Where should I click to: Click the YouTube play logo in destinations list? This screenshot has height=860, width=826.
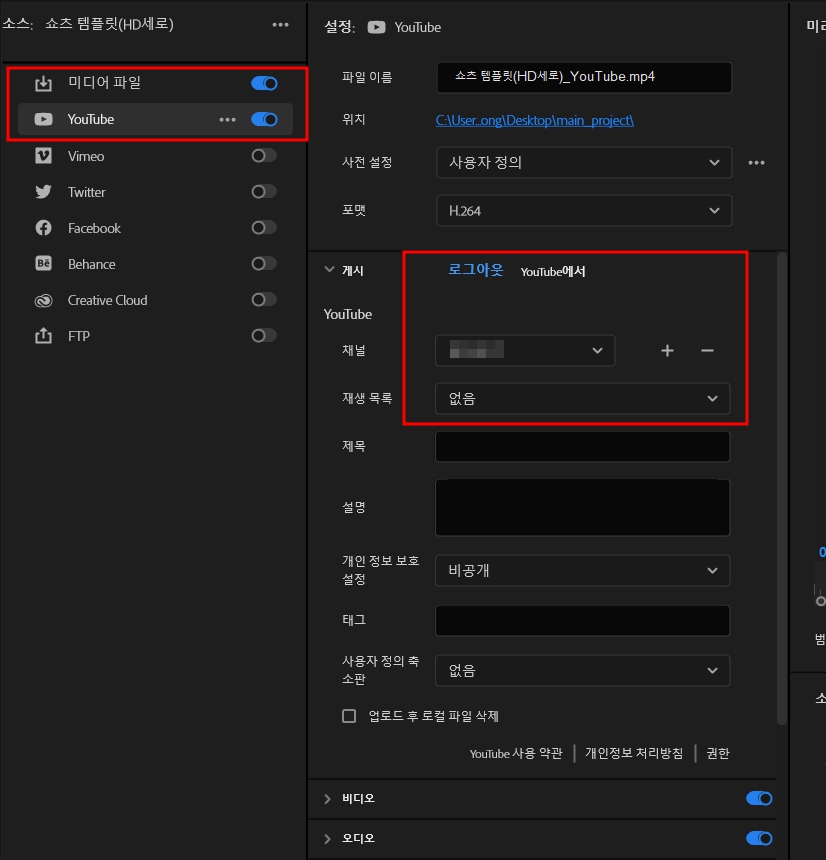[x=43, y=119]
